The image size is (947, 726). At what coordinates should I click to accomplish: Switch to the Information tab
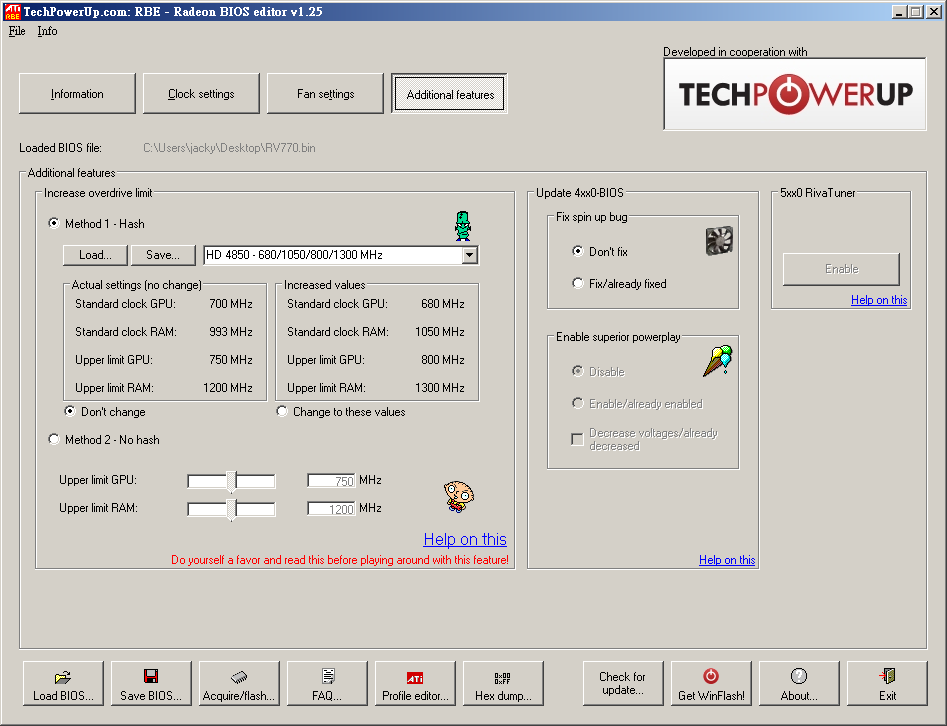[x=77, y=94]
